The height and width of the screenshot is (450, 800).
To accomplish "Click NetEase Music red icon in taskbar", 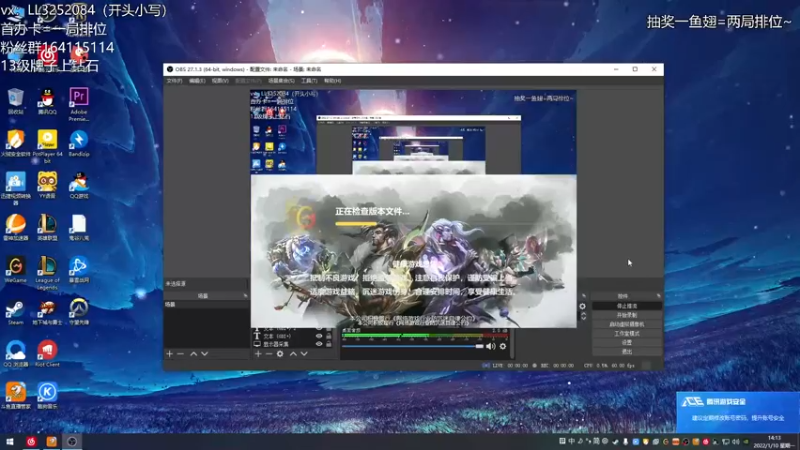I will tap(31, 441).
